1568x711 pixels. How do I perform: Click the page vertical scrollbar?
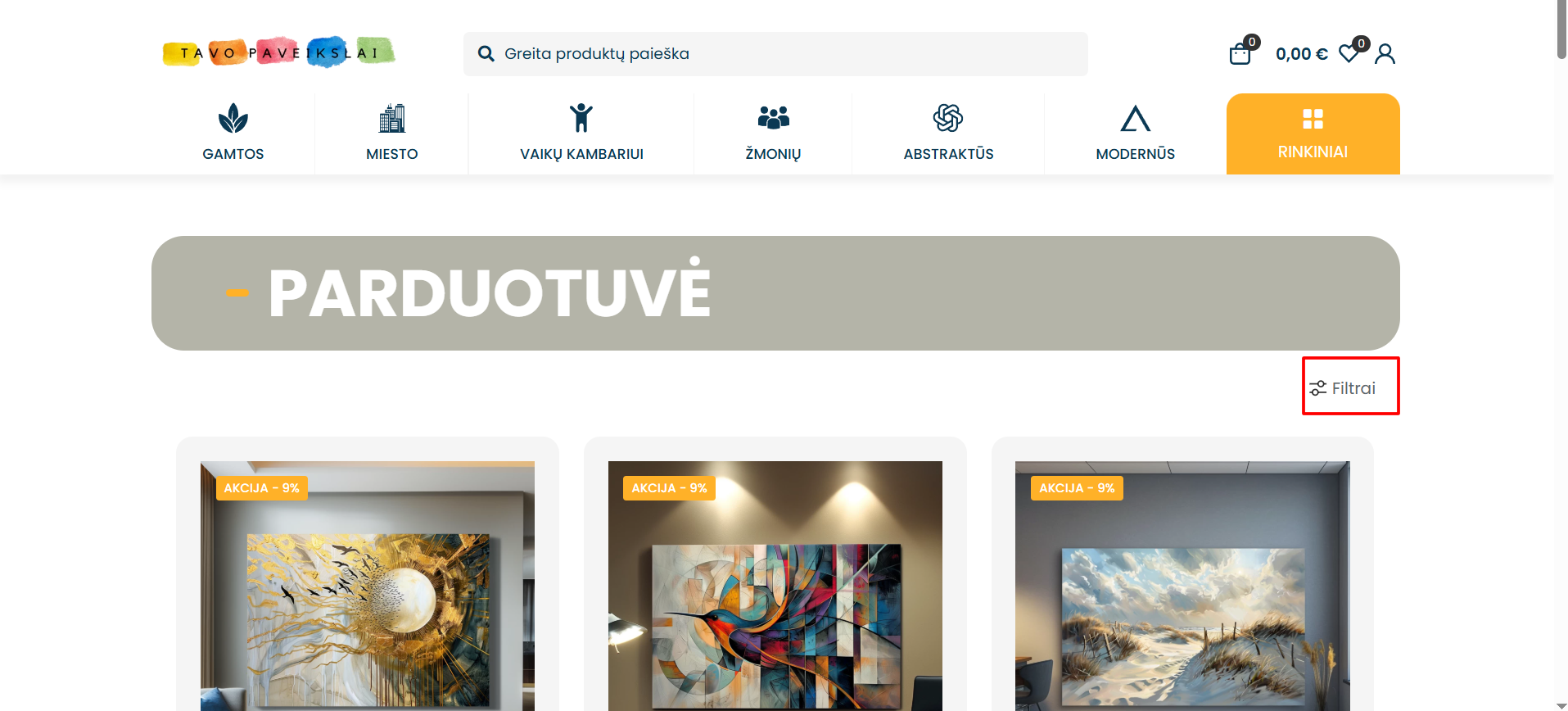click(x=1561, y=355)
